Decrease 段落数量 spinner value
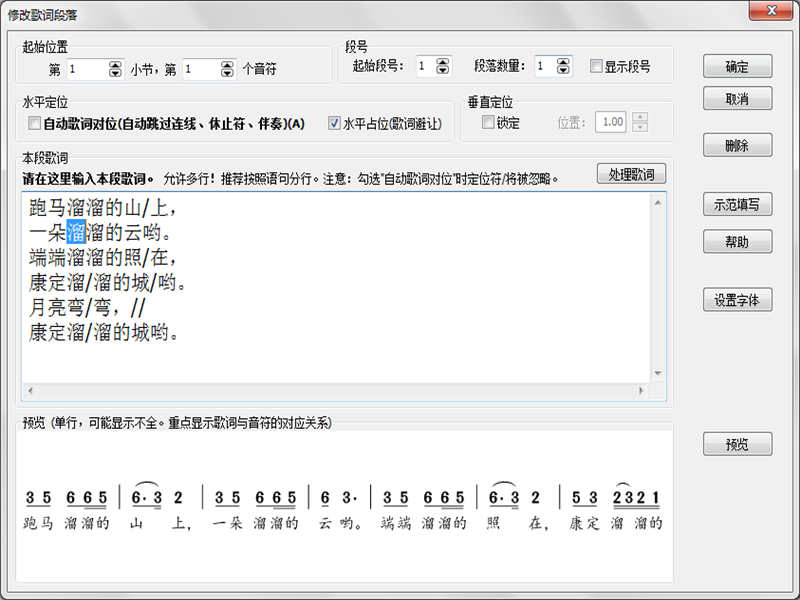Viewport: 800px width, 600px height. pos(563,72)
